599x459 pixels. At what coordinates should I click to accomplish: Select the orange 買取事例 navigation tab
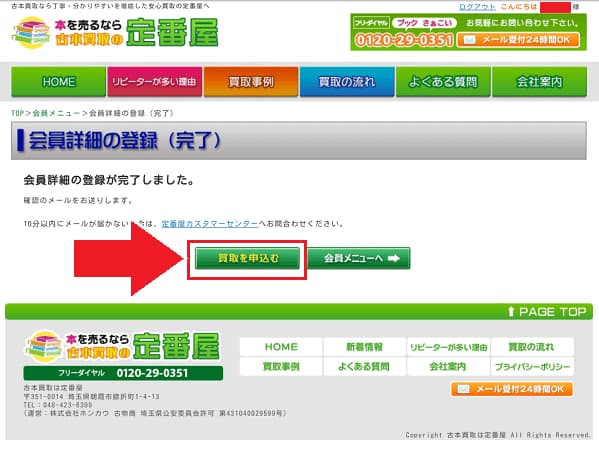(x=251, y=81)
